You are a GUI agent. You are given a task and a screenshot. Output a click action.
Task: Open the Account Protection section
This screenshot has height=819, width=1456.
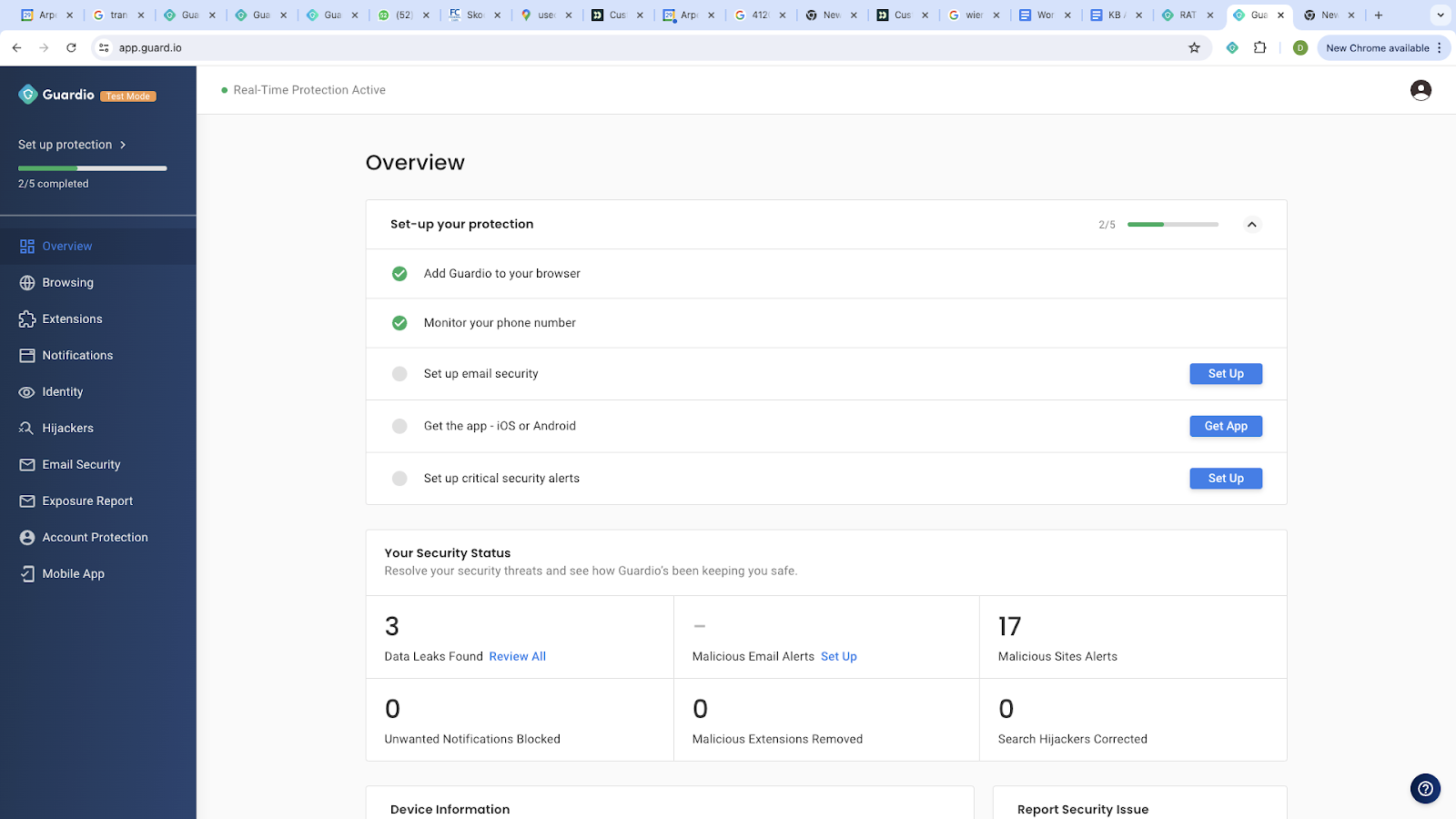coord(95,537)
